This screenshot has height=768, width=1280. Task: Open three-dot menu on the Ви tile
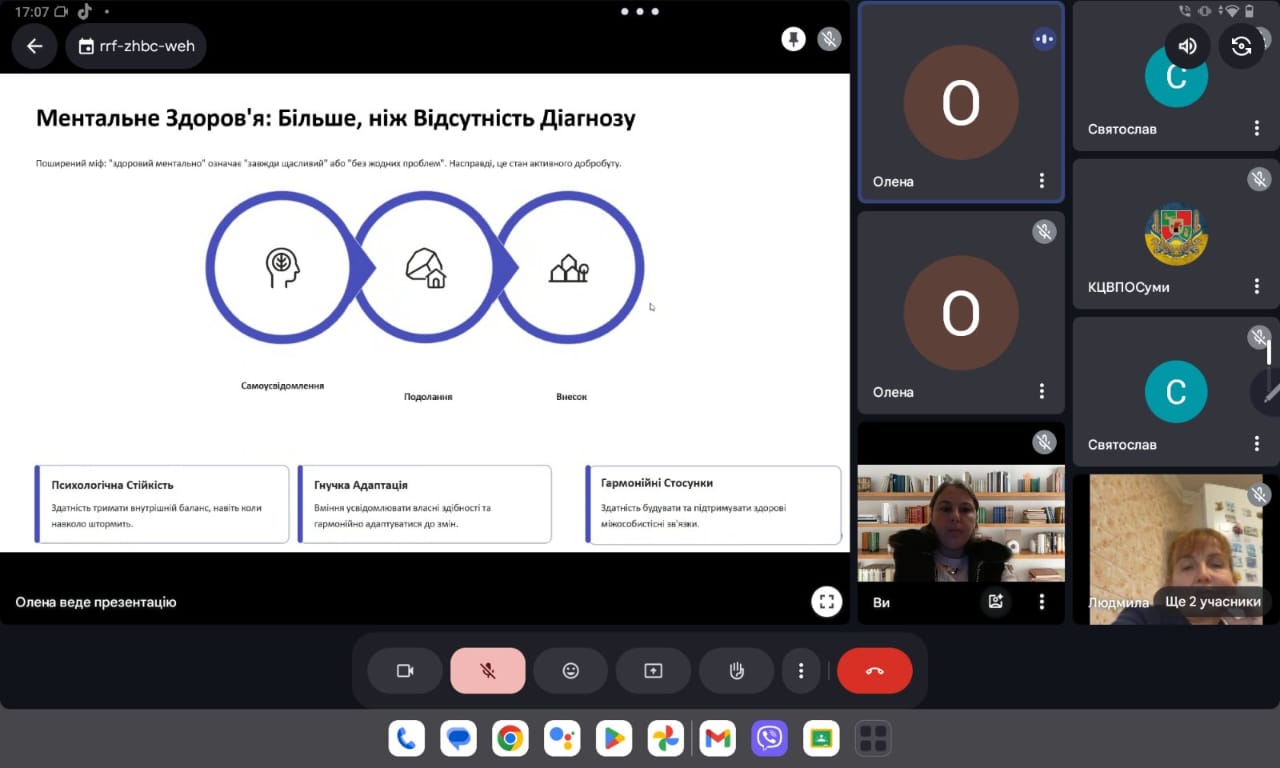click(1041, 602)
